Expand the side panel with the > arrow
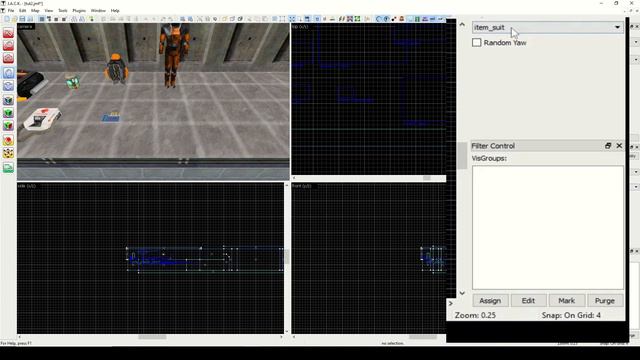Image resolution: width=640 pixels, height=360 pixels. tap(451, 303)
